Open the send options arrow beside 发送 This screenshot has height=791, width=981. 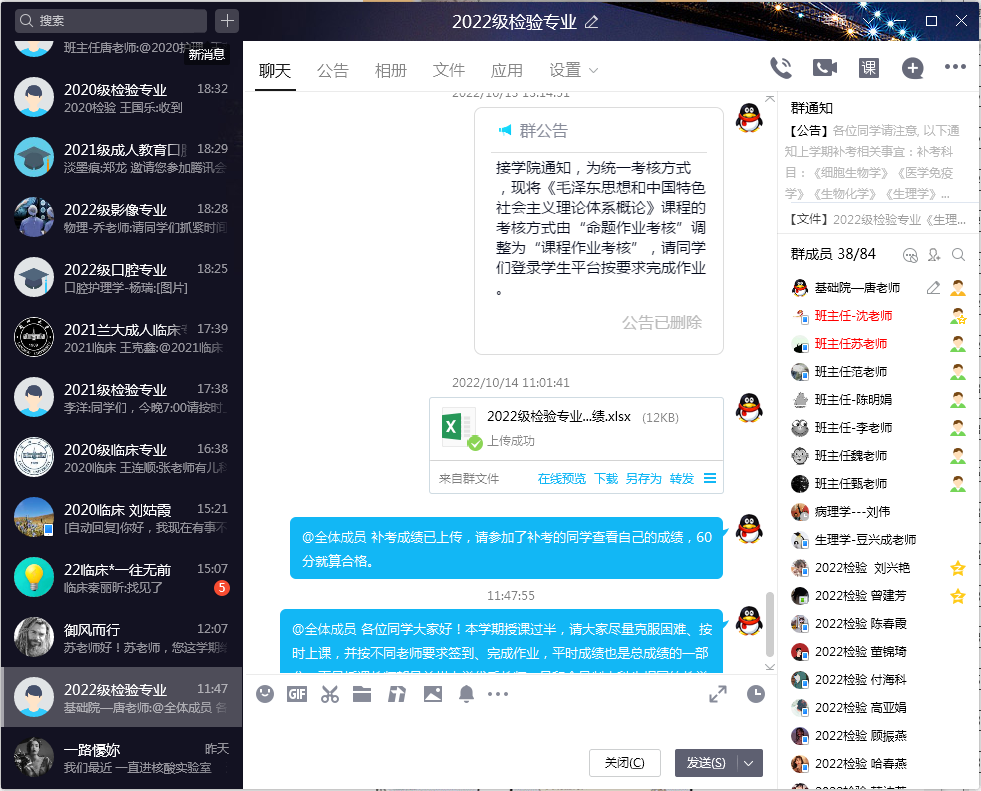pyautogui.click(x=749, y=763)
